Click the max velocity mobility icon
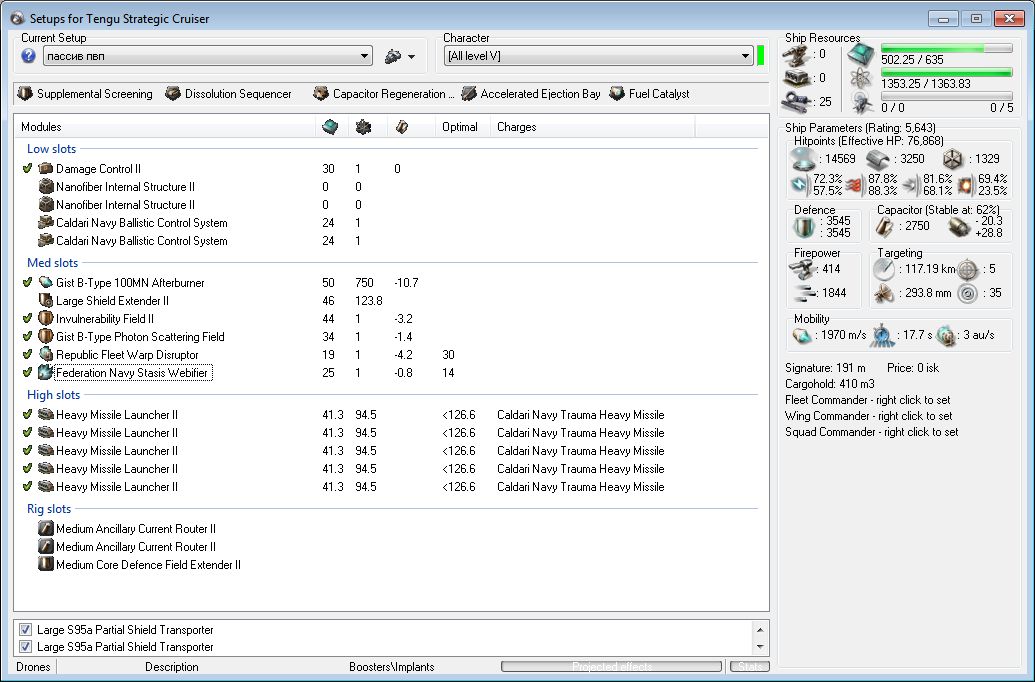 pyautogui.click(x=803, y=335)
